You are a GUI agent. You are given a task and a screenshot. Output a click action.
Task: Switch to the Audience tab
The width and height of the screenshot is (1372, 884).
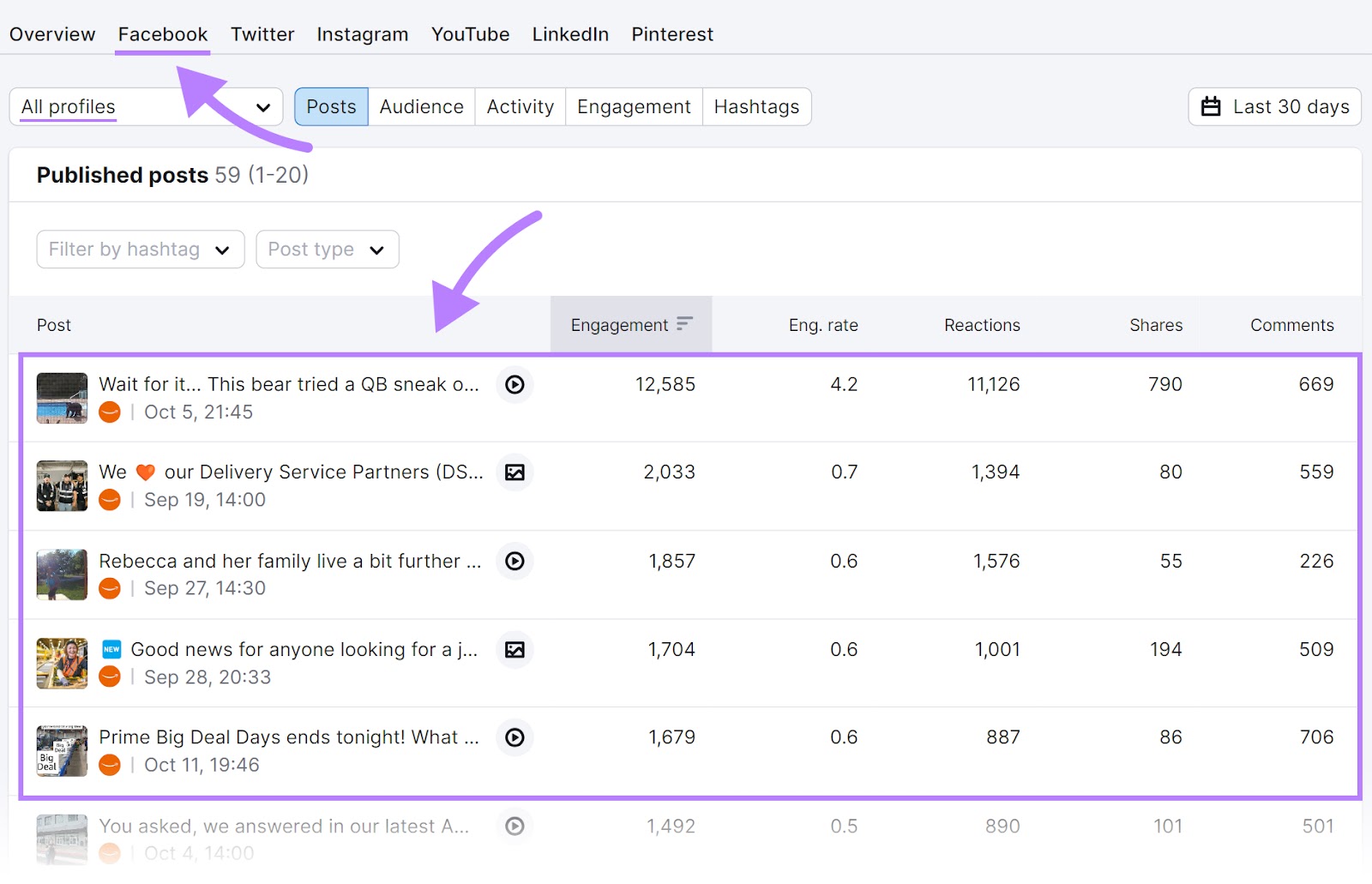tap(421, 106)
